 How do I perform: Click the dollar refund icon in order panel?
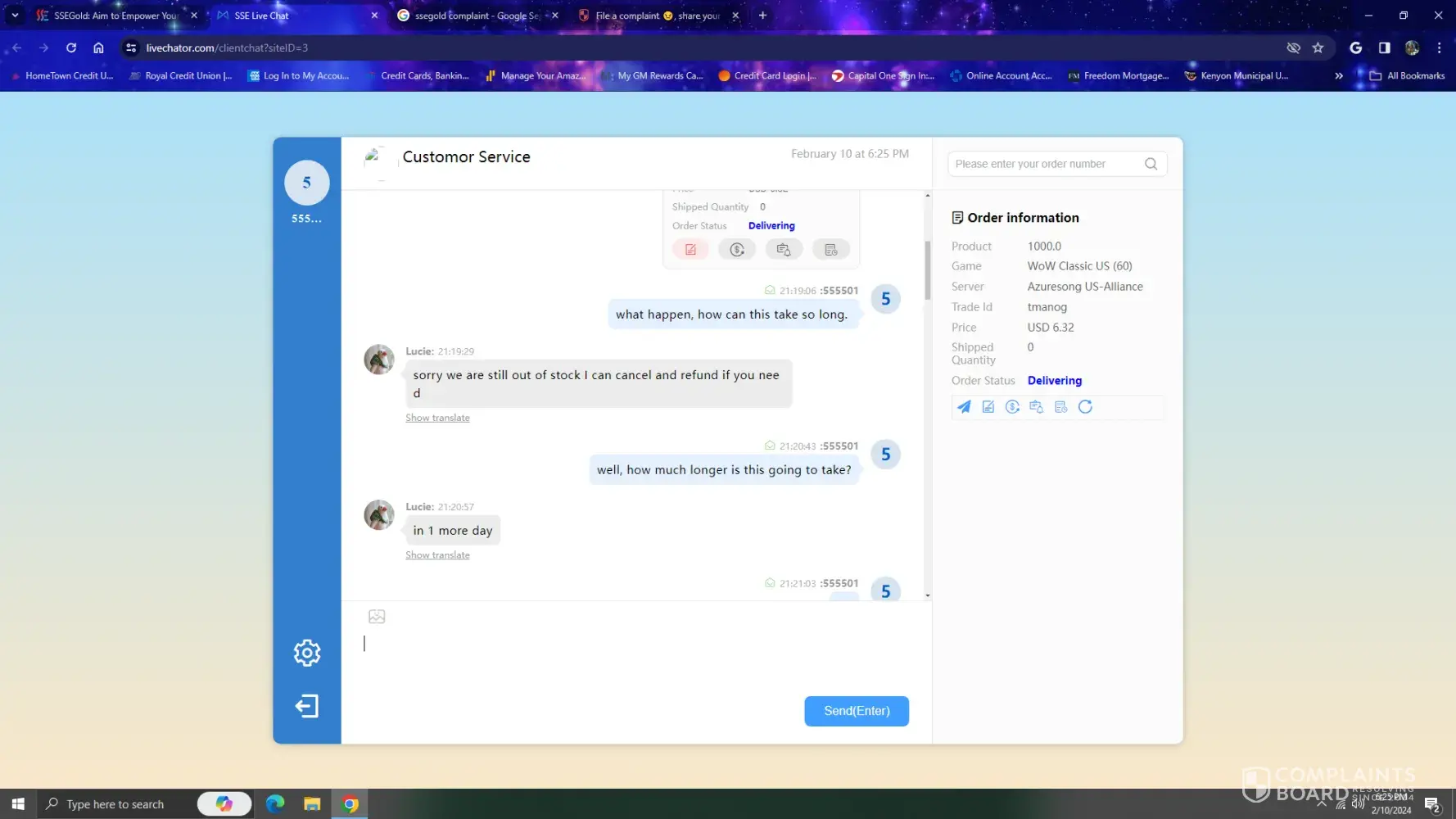(1012, 407)
